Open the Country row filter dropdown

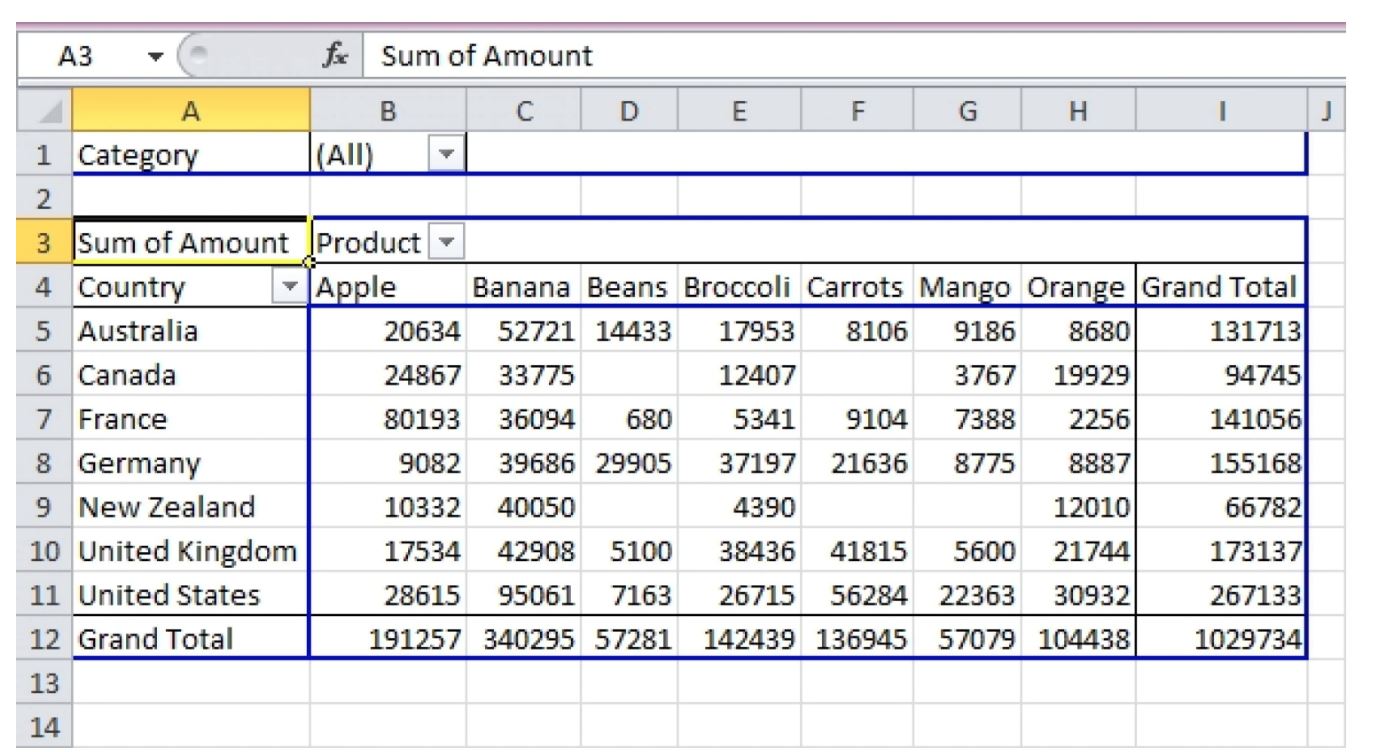291,288
